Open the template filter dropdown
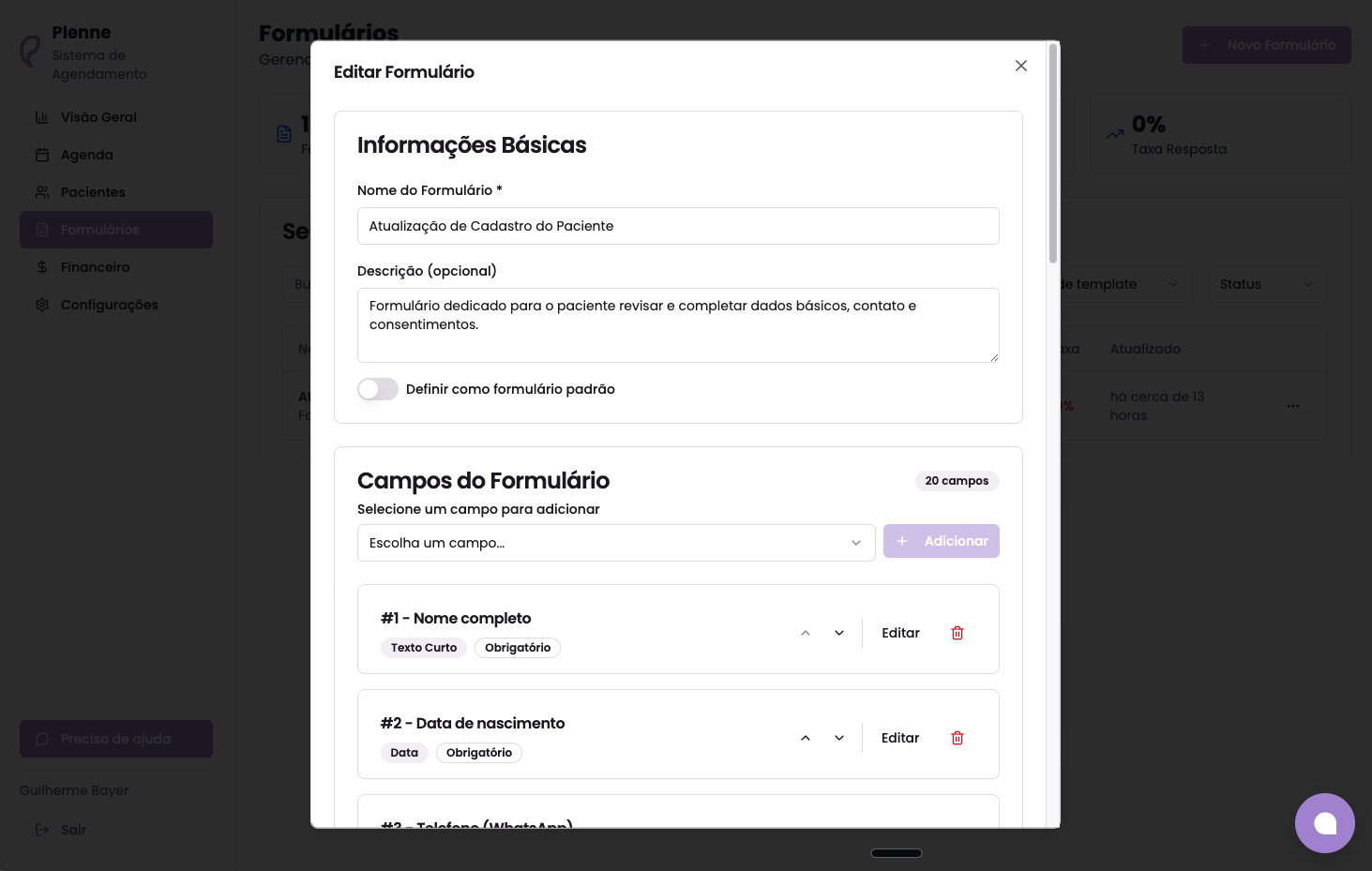This screenshot has width=1372, height=871. (x=1121, y=284)
